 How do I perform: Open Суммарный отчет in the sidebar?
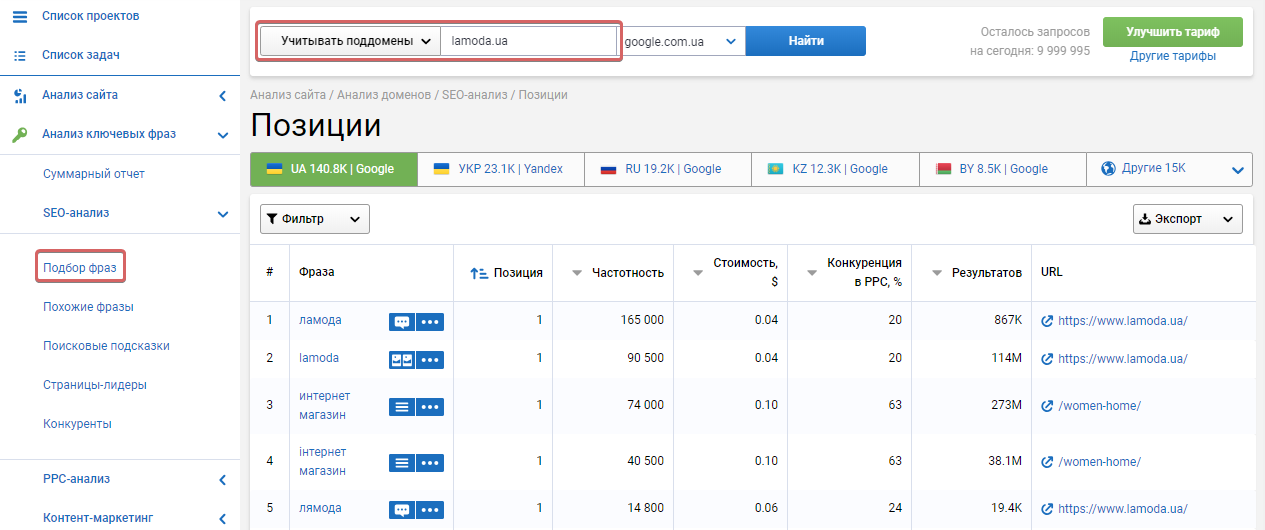(94, 174)
